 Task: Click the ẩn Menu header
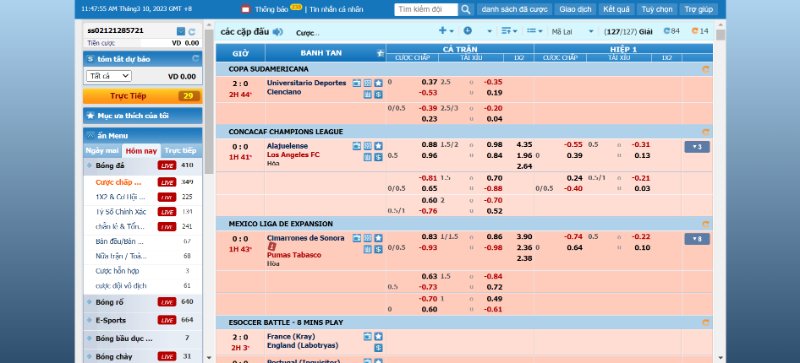click(142, 136)
